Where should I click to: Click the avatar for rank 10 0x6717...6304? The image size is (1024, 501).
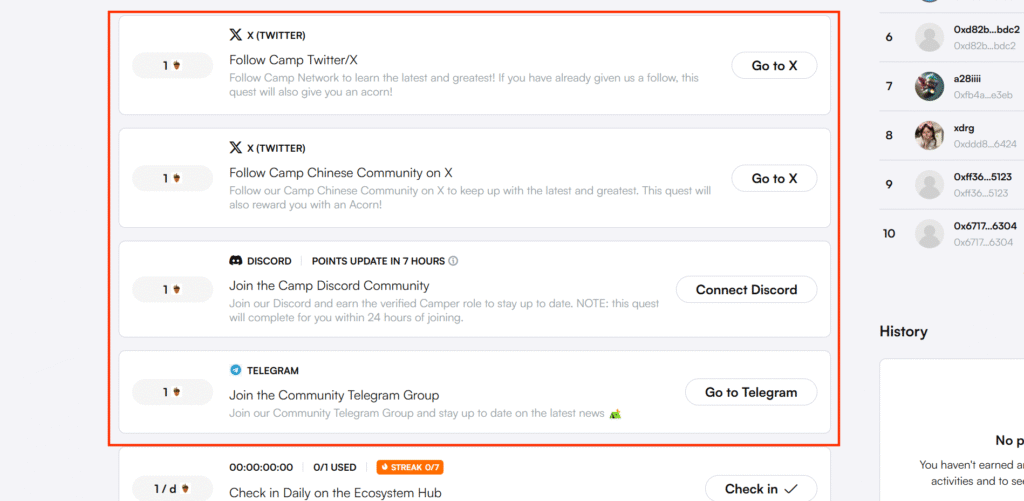click(x=929, y=233)
